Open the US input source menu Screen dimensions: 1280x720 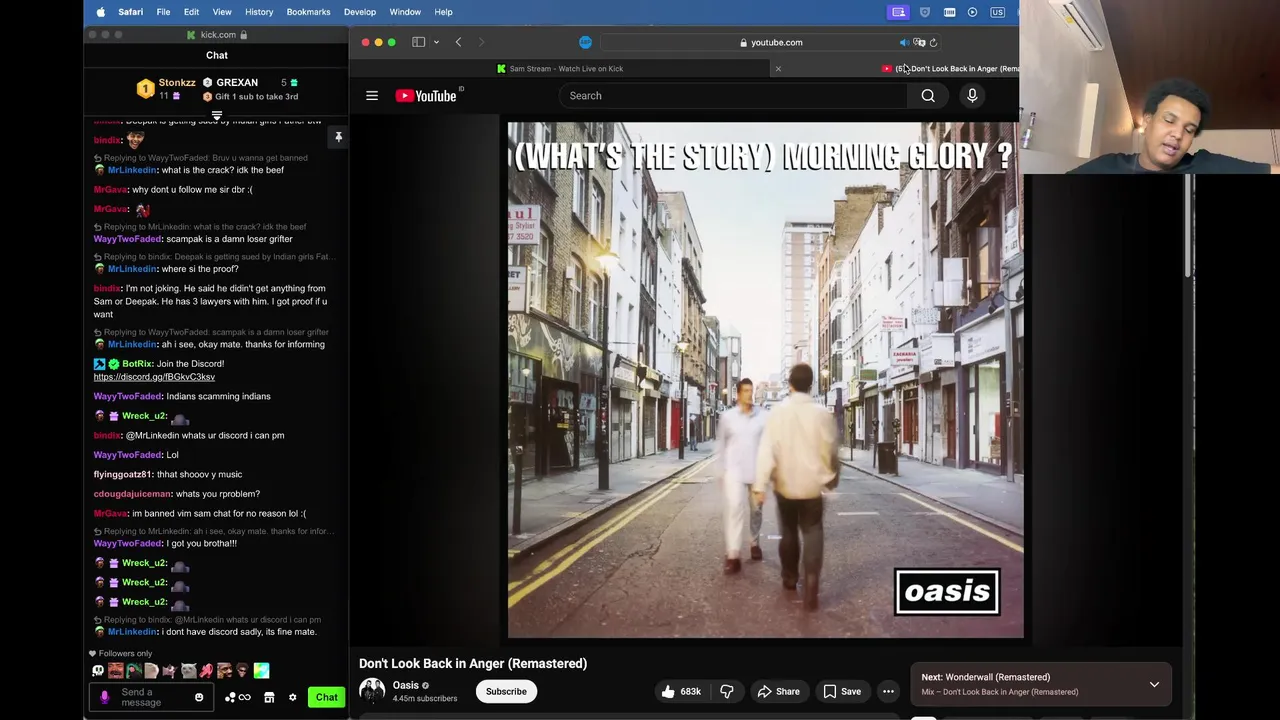997,12
